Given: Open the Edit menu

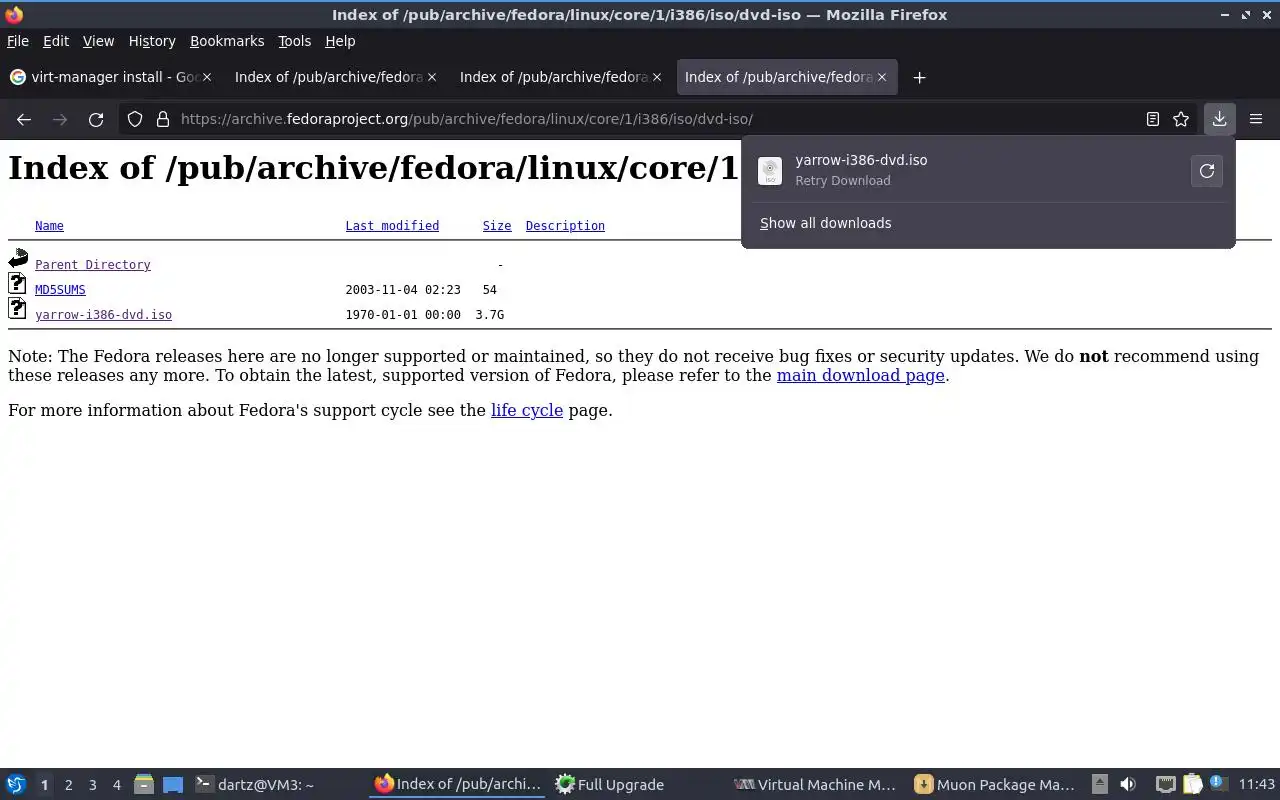Looking at the screenshot, I should [56, 41].
